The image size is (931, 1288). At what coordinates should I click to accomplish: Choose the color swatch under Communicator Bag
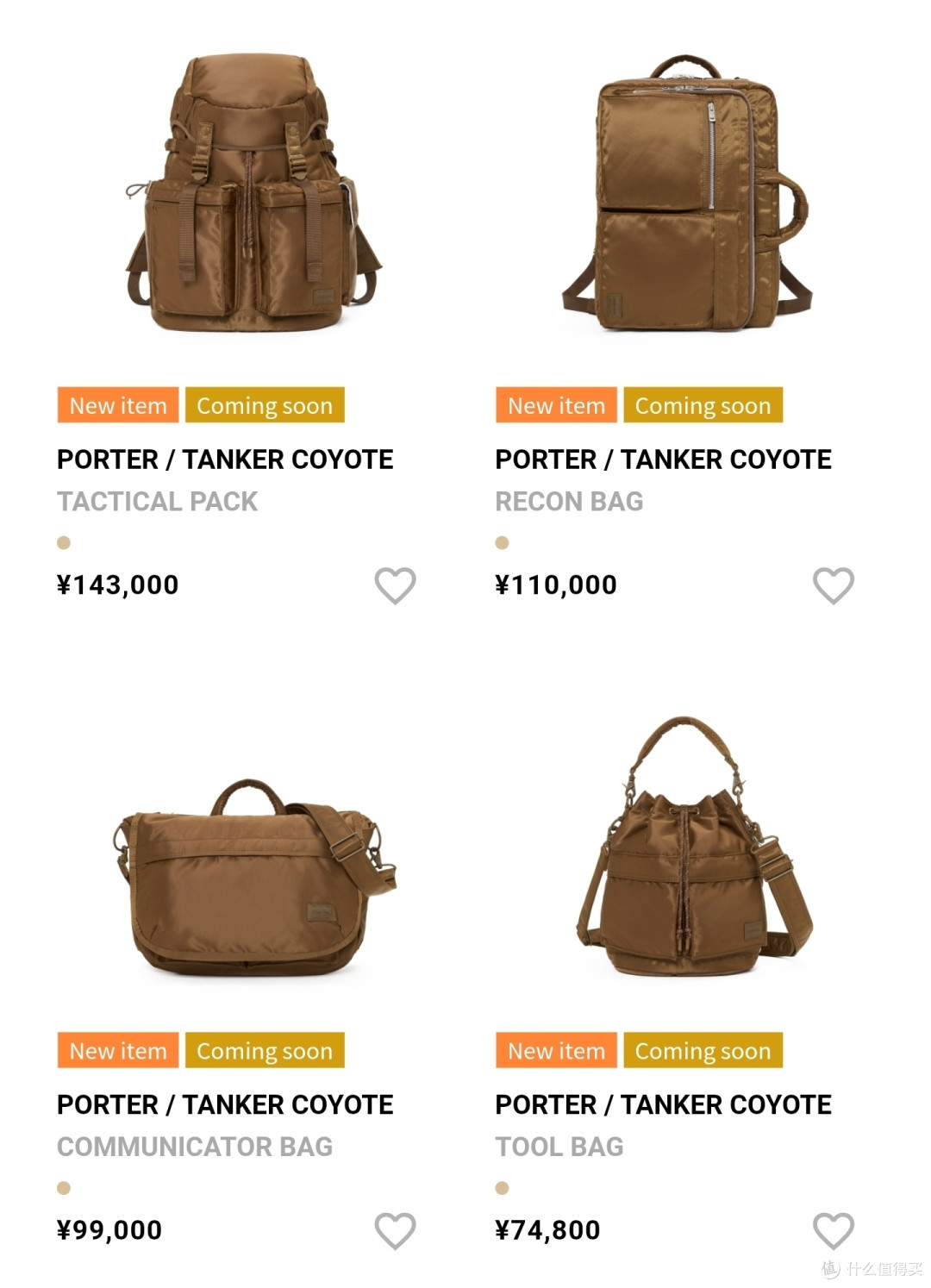pos(64,1188)
